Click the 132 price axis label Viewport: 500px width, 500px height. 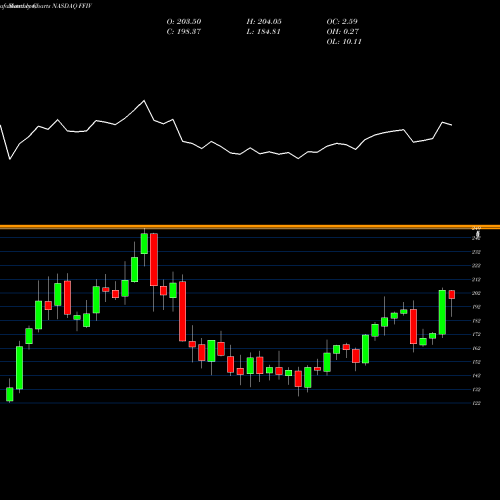476,390
